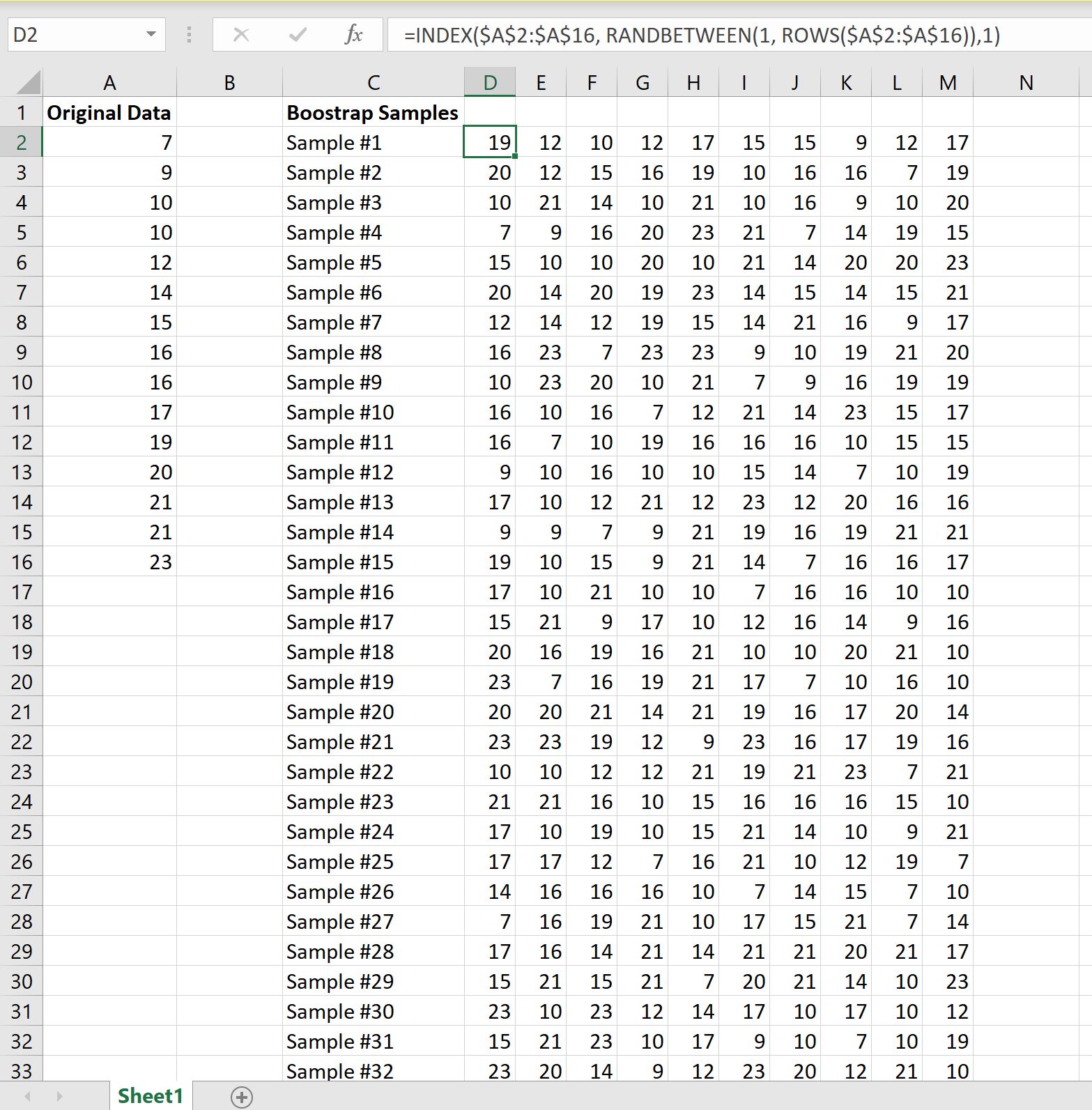Select column M header
This screenshot has height=1110, width=1092.
pyautogui.click(x=948, y=82)
